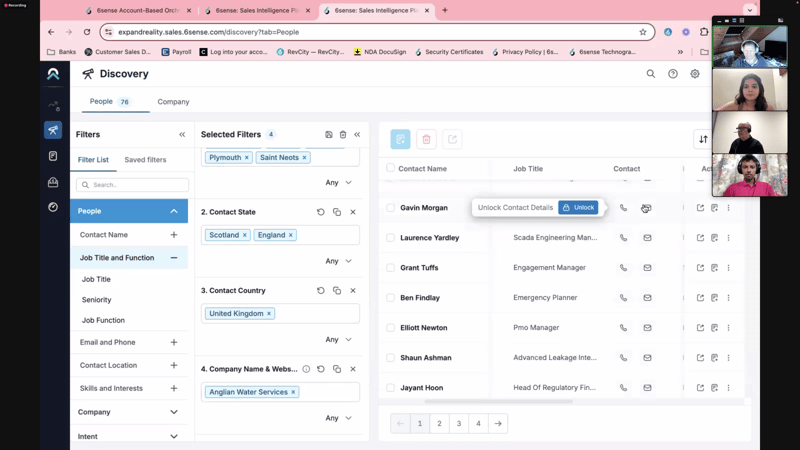
Task: Collapse Job Title and Function filter
Action: [x=174, y=258]
